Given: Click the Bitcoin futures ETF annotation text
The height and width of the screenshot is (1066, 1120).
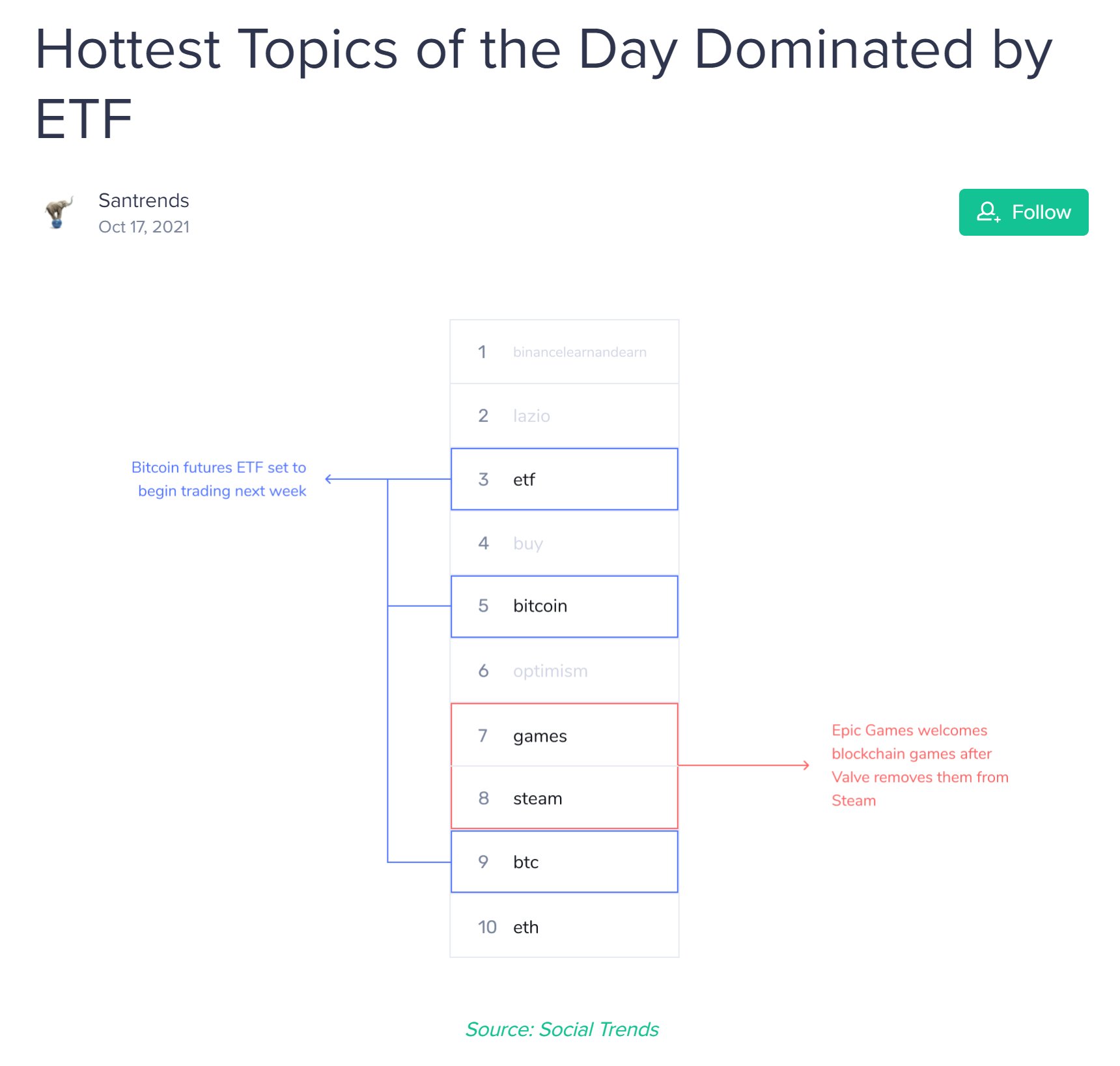Looking at the screenshot, I should [219, 479].
